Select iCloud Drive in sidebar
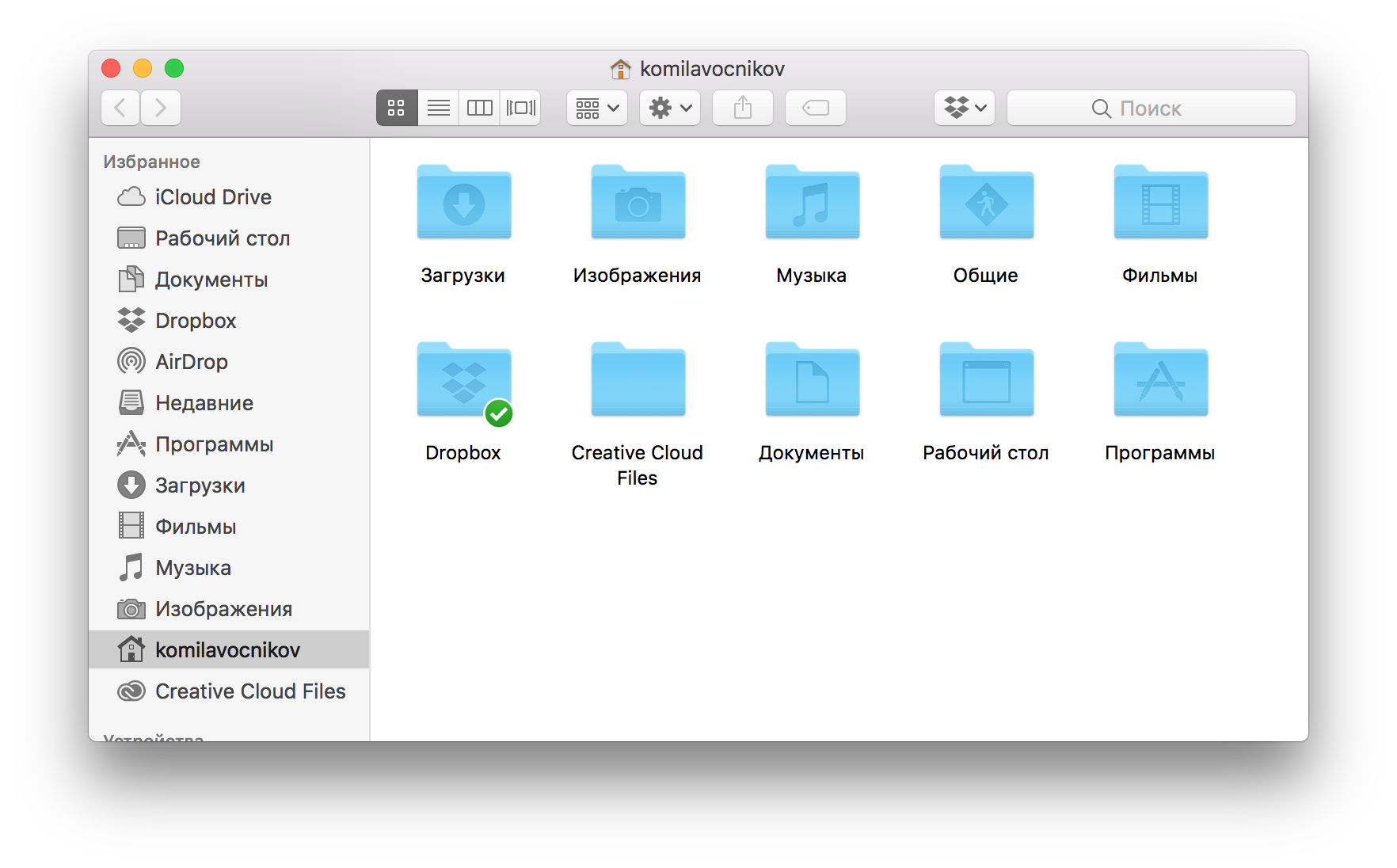1397x868 pixels. coord(212,197)
